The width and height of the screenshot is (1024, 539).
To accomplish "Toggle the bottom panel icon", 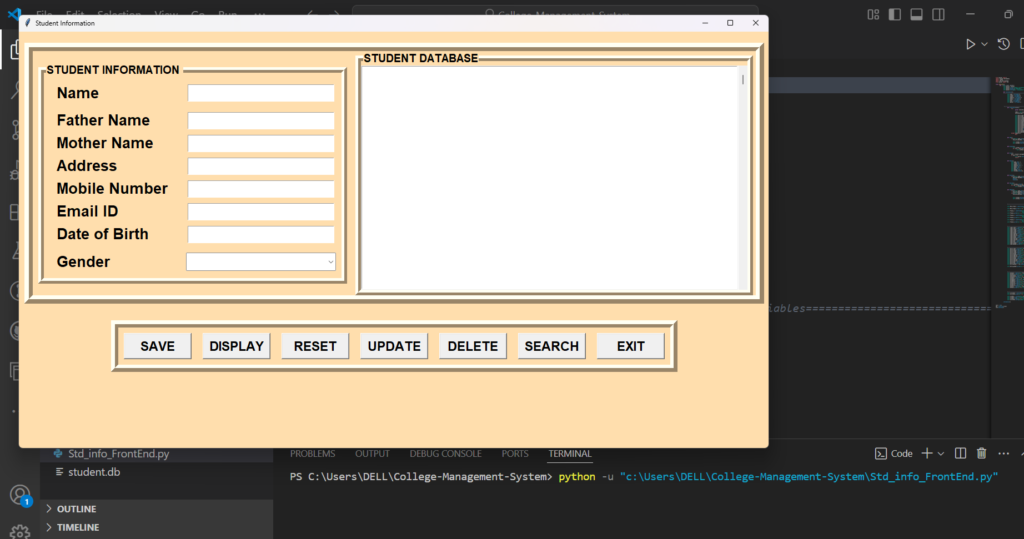I will (x=916, y=14).
